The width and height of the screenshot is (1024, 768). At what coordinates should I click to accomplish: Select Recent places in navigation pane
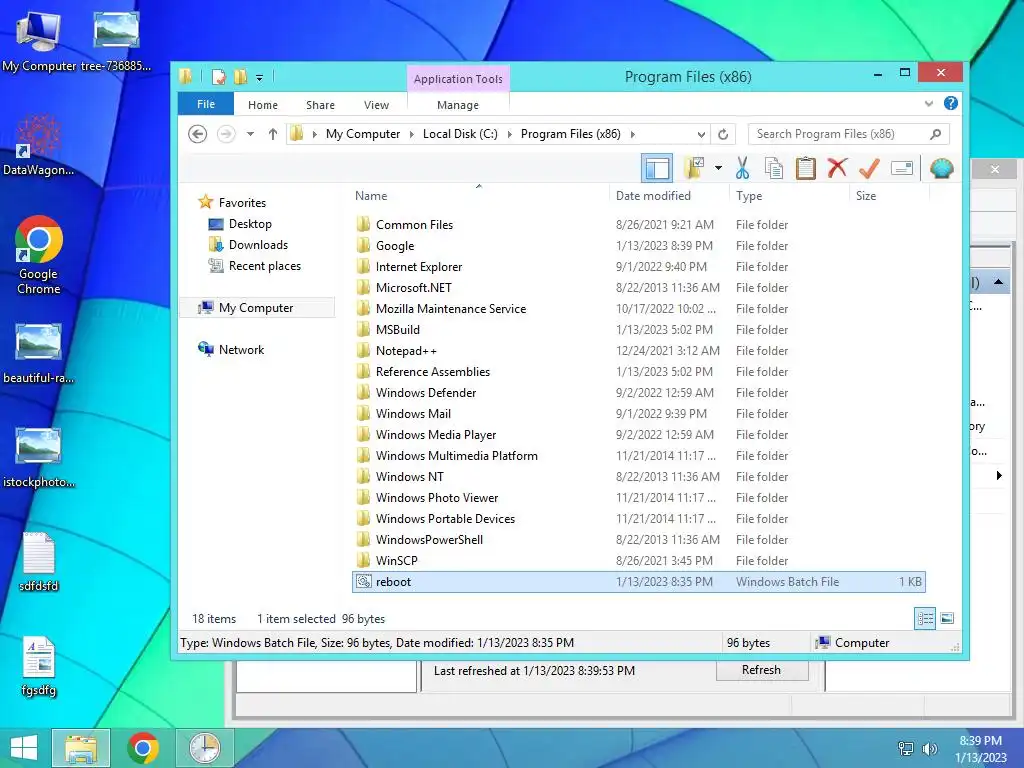point(264,266)
